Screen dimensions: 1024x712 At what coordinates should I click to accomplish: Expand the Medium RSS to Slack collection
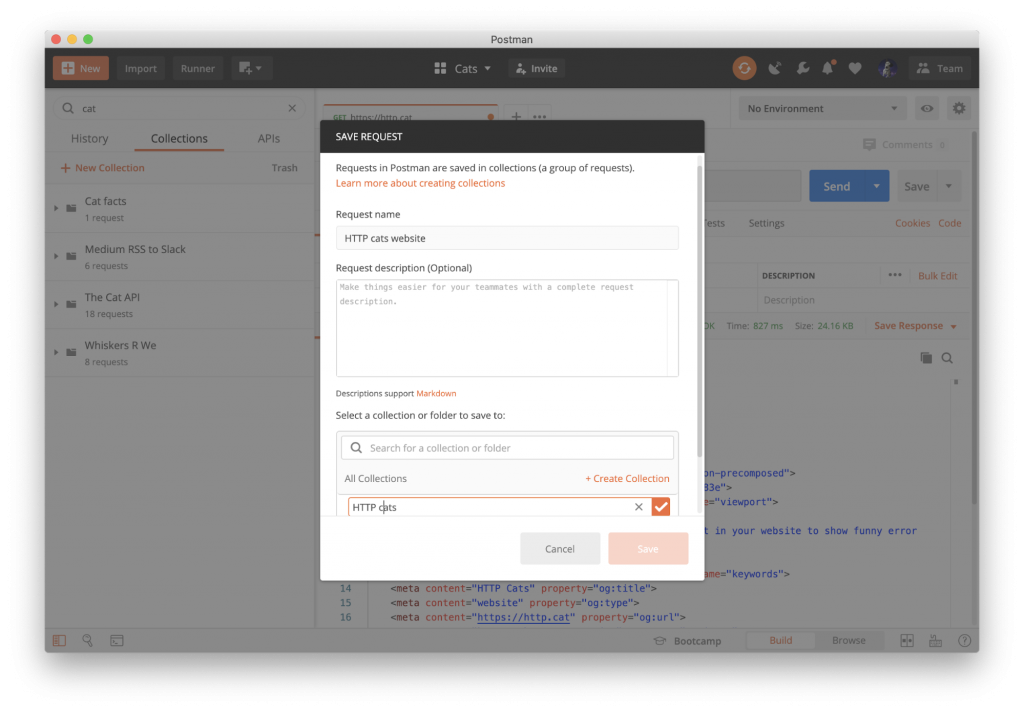click(x=56, y=256)
